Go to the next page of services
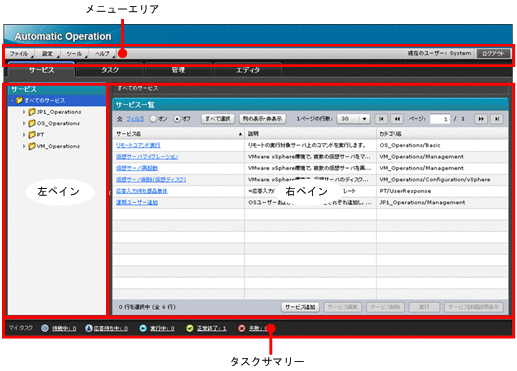517x371 pixels. (481, 119)
